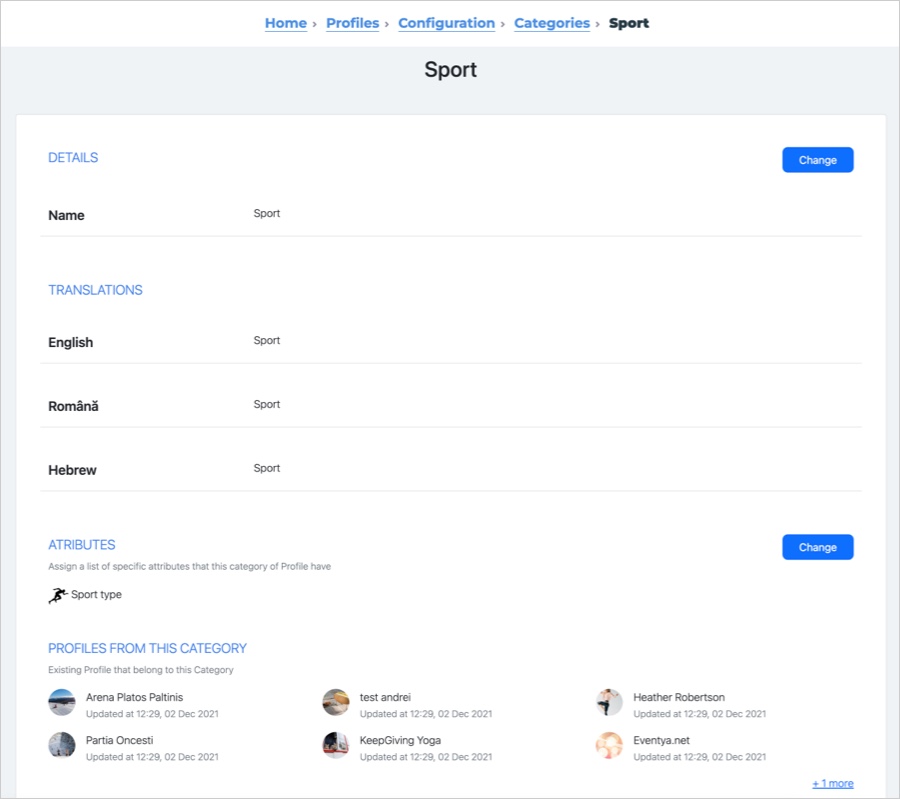Open Partia Oncesti avatar

click(x=62, y=745)
